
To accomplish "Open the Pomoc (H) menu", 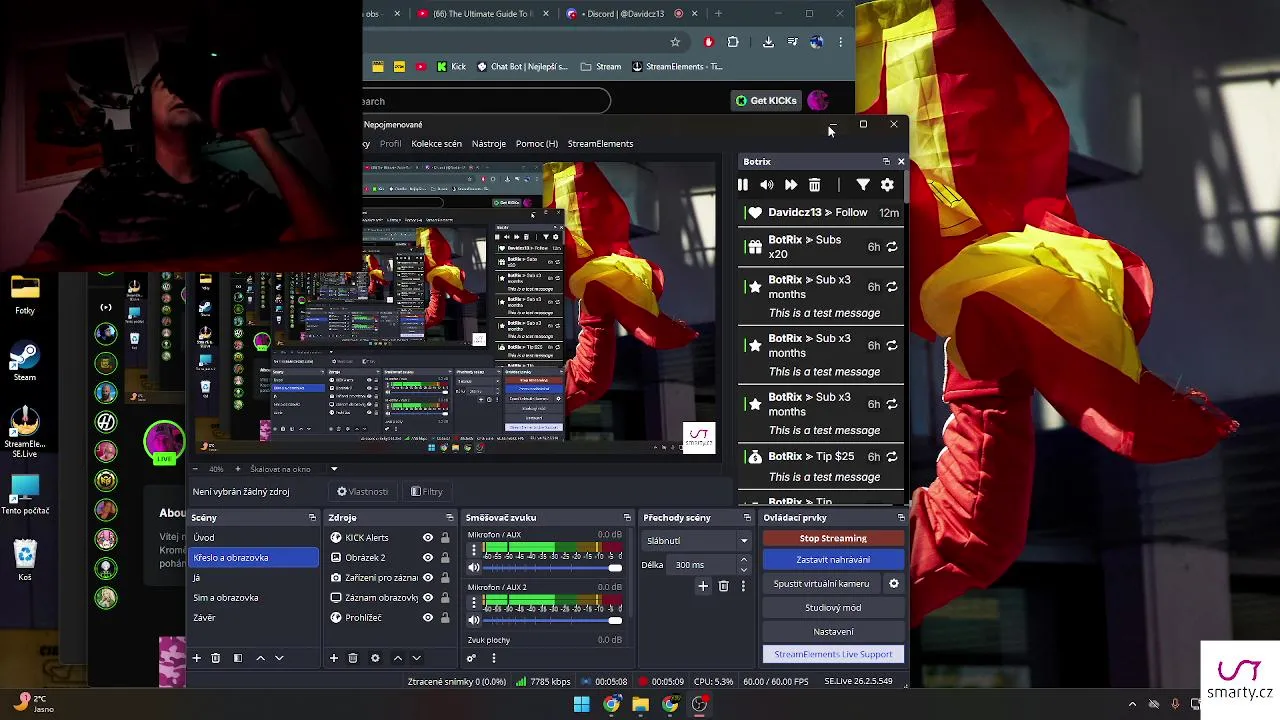I will pos(537,144).
